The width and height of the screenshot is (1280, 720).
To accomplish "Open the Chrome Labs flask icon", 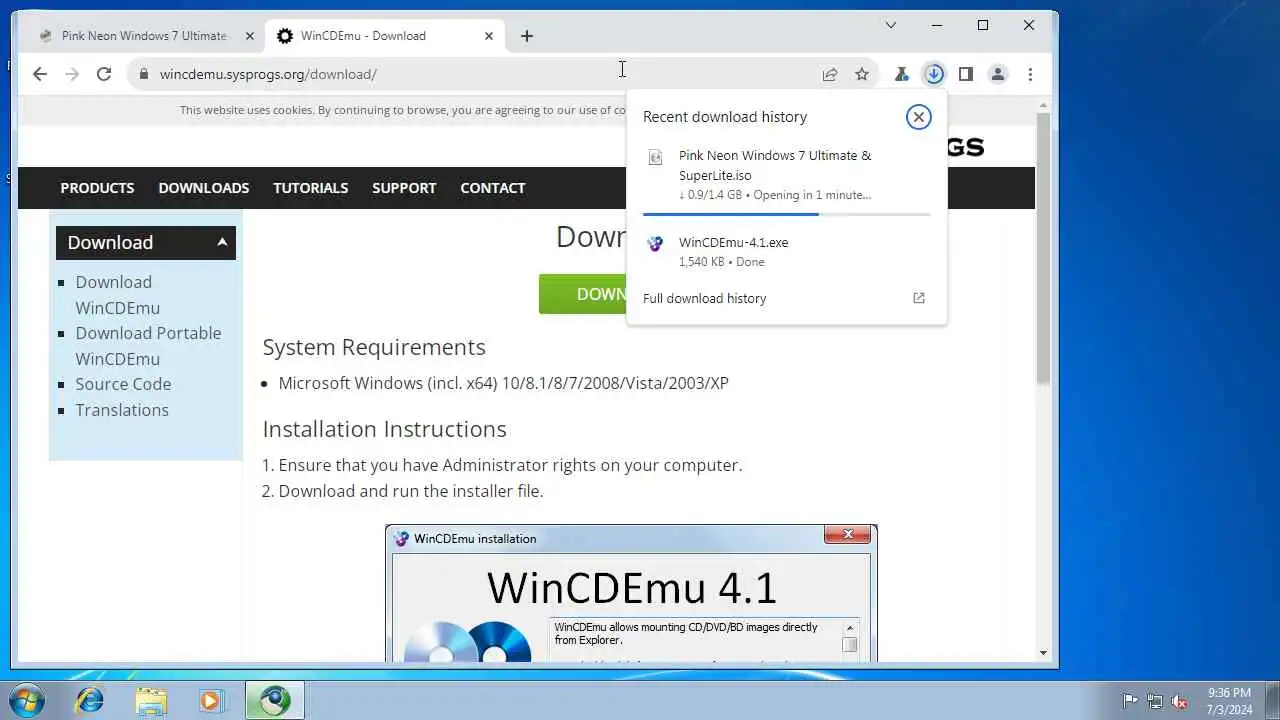I will pyautogui.click(x=901, y=74).
